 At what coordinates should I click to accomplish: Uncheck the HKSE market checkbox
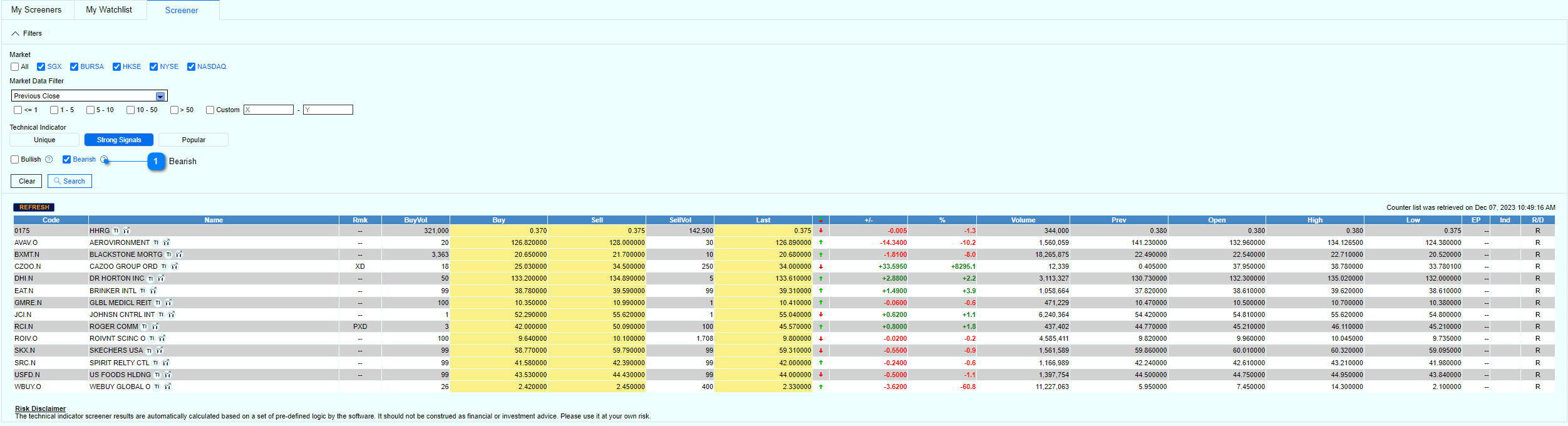tap(116, 66)
